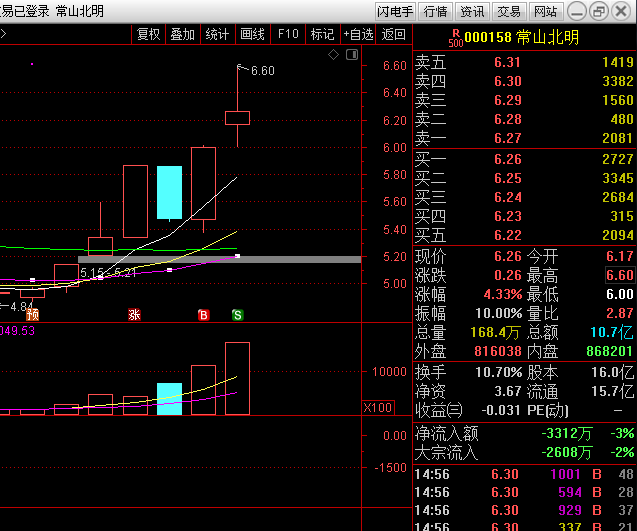637x531 pixels.
Task: Expand the left arrow chevron in toolbar
Action: tap(3, 34)
